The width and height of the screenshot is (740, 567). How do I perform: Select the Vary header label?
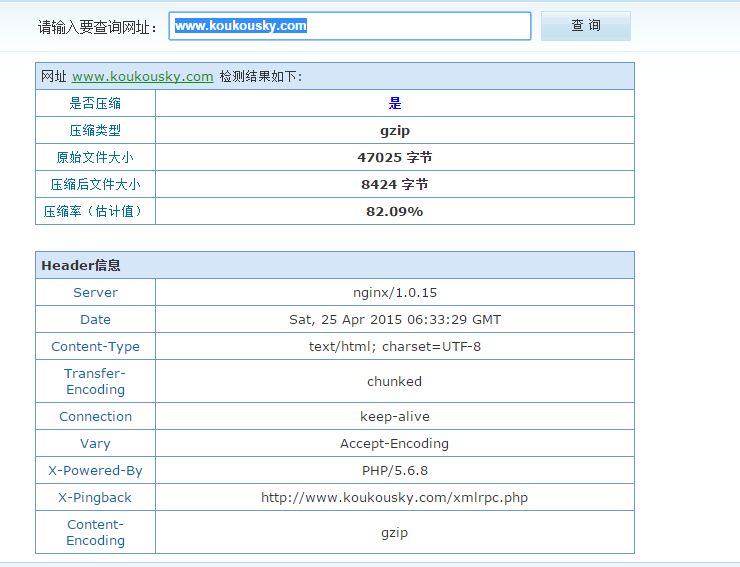tap(95, 444)
